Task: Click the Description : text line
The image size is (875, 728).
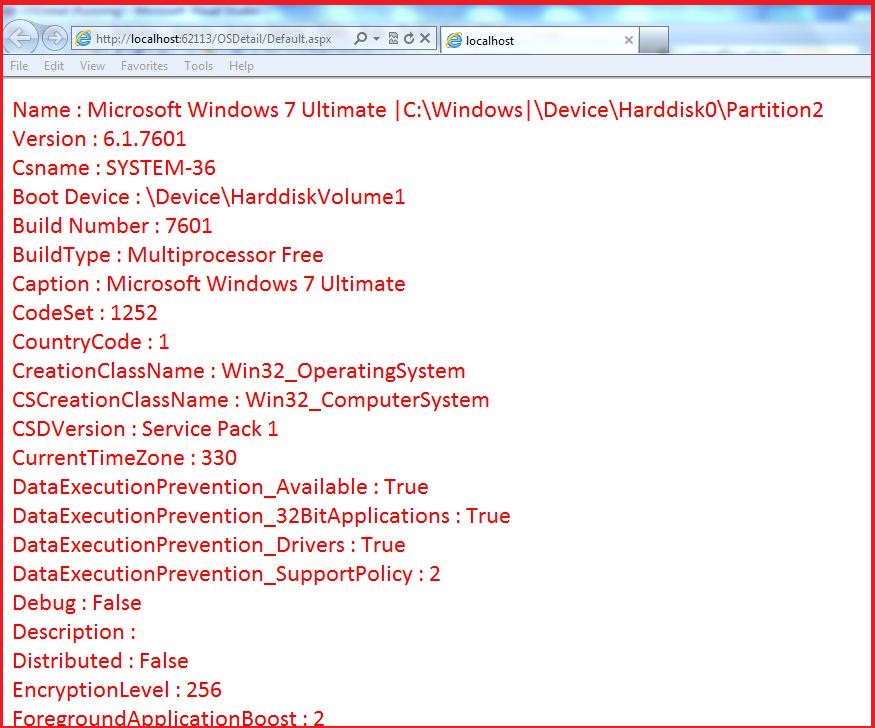Action: (x=74, y=632)
